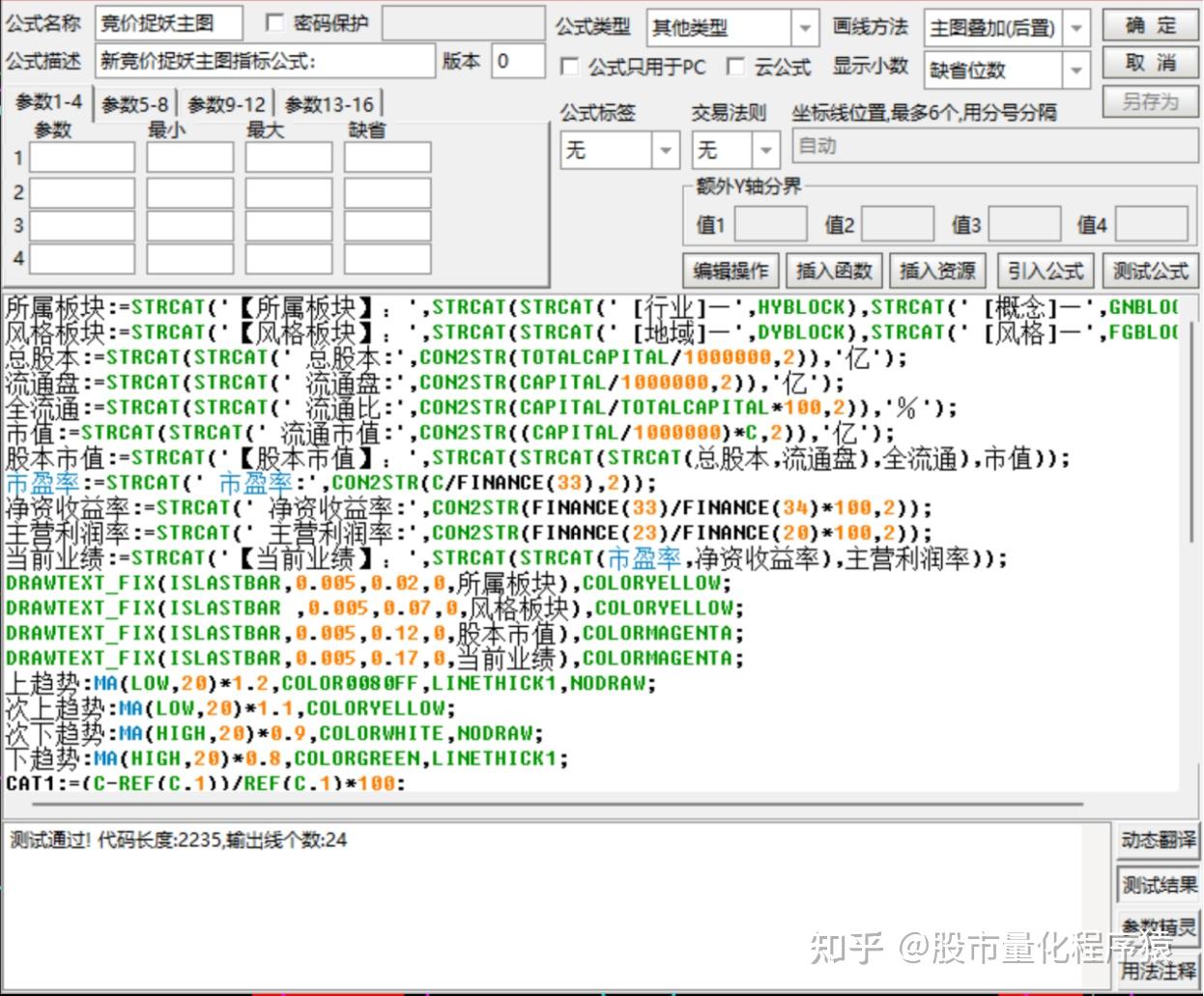
Task: Click parameter row 3 缺省 field
Action: [x=387, y=225]
